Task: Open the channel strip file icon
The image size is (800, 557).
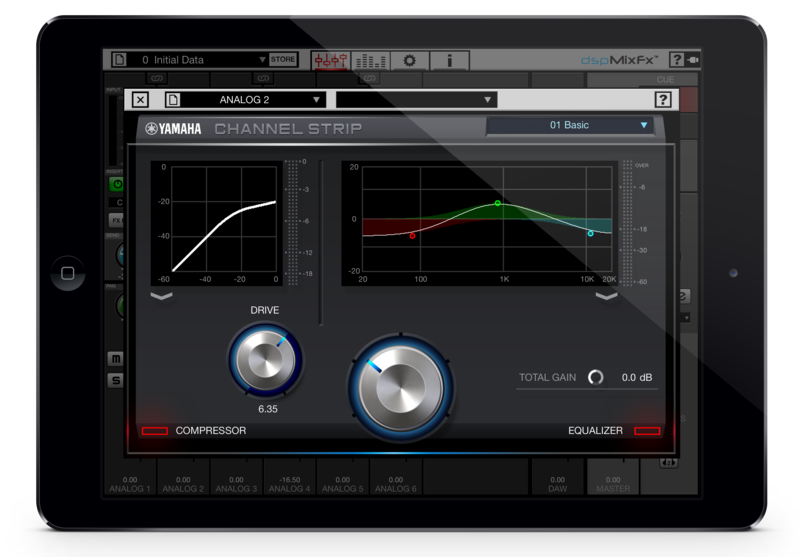Action: point(172,99)
